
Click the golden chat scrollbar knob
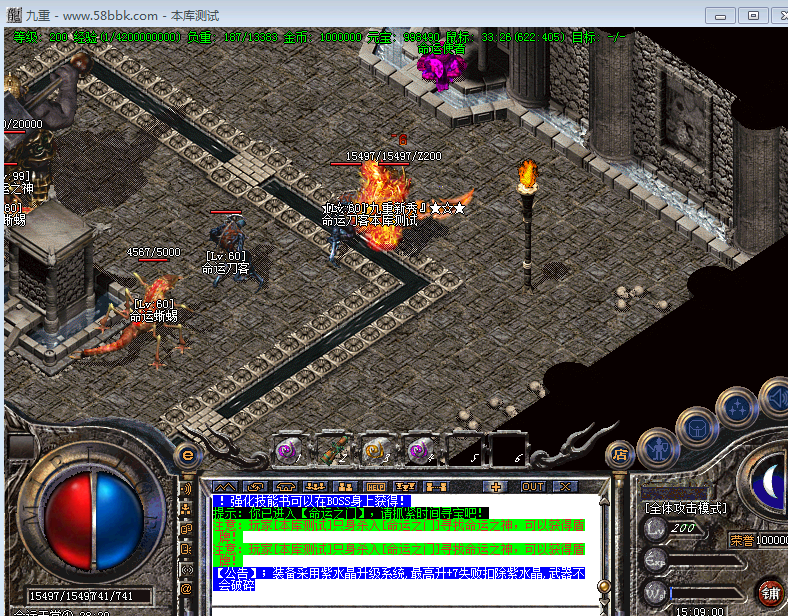point(604,586)
